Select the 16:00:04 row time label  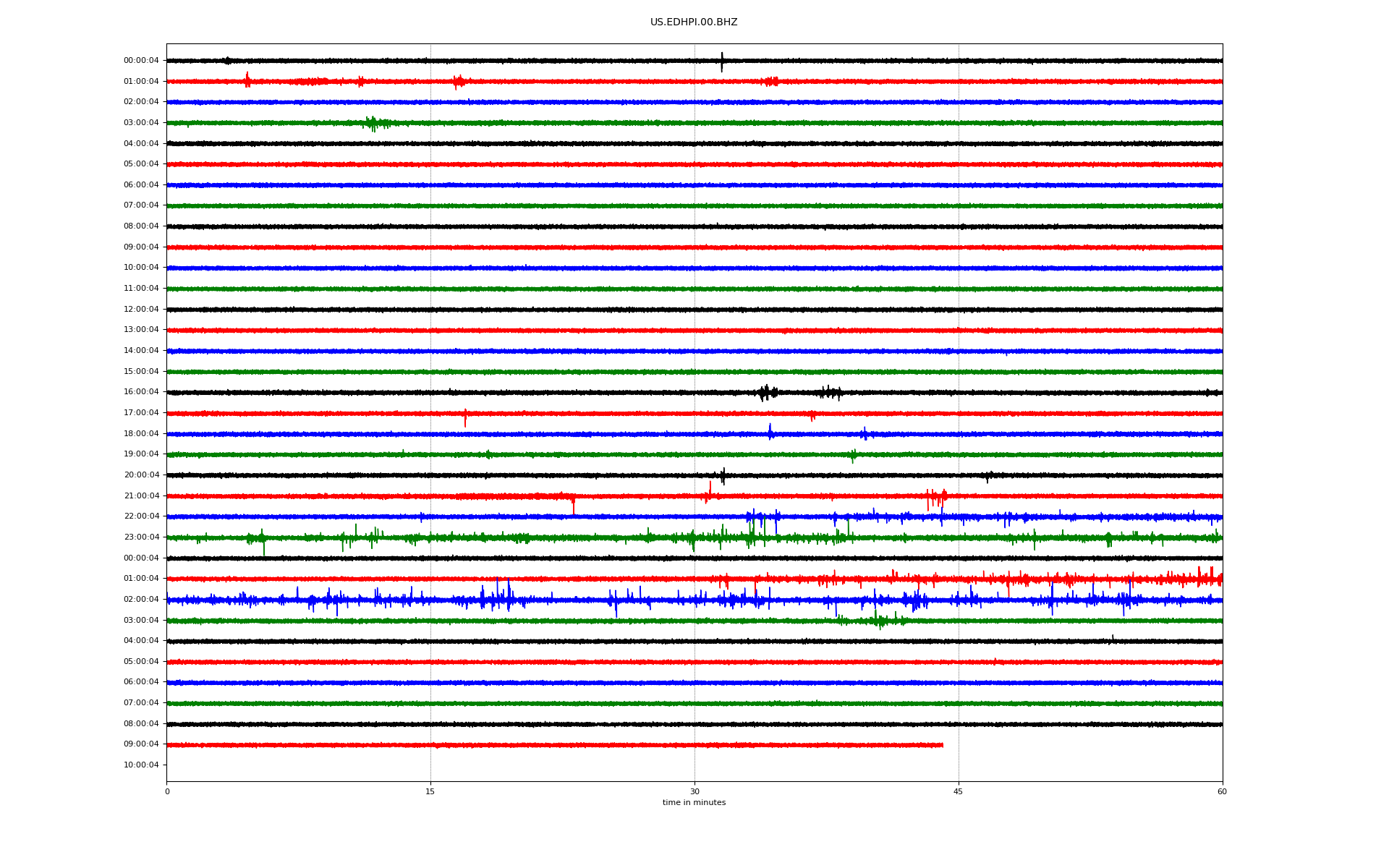coord(141,392)
